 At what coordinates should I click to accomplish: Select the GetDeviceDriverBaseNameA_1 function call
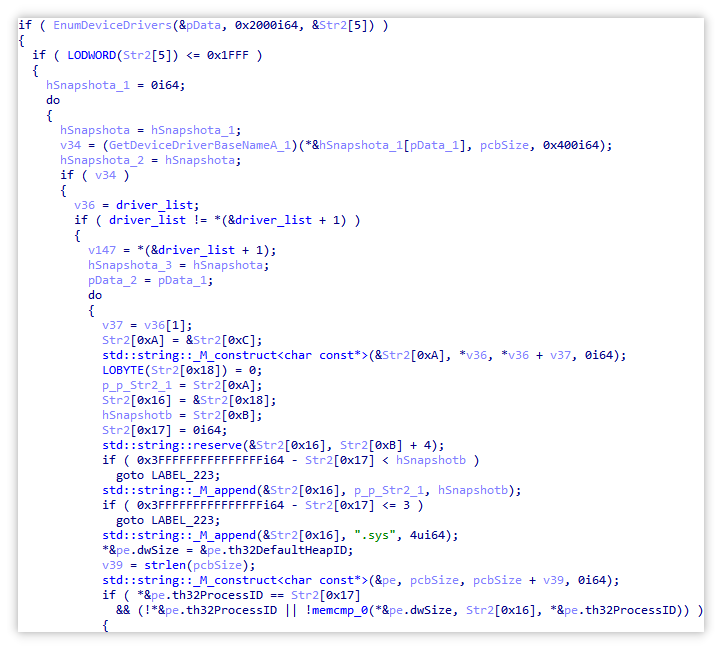[197, 145]
